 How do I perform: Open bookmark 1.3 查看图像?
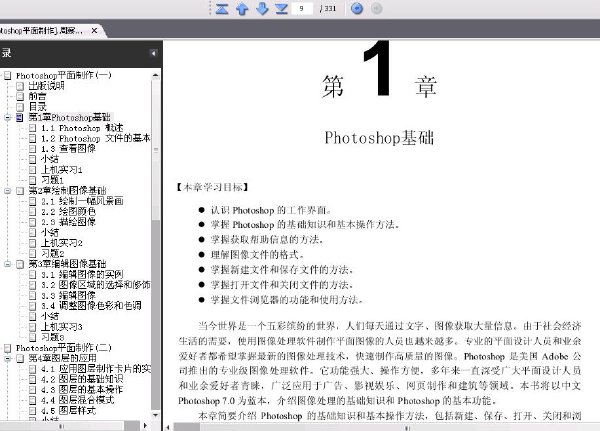click(x=68, y=149)
